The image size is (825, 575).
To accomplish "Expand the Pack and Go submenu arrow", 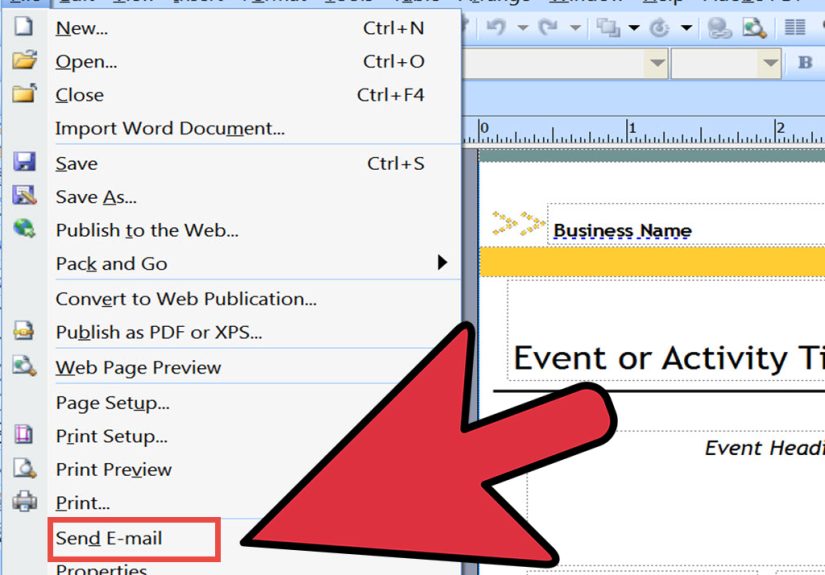I will tap(442, 262).
